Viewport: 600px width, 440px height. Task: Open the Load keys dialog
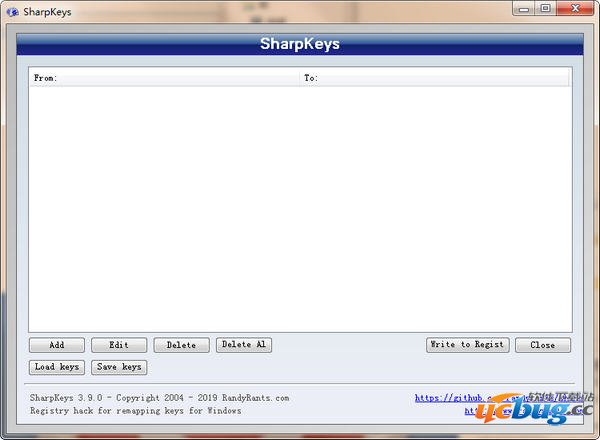pyautogui.click(x=57, y=367)
